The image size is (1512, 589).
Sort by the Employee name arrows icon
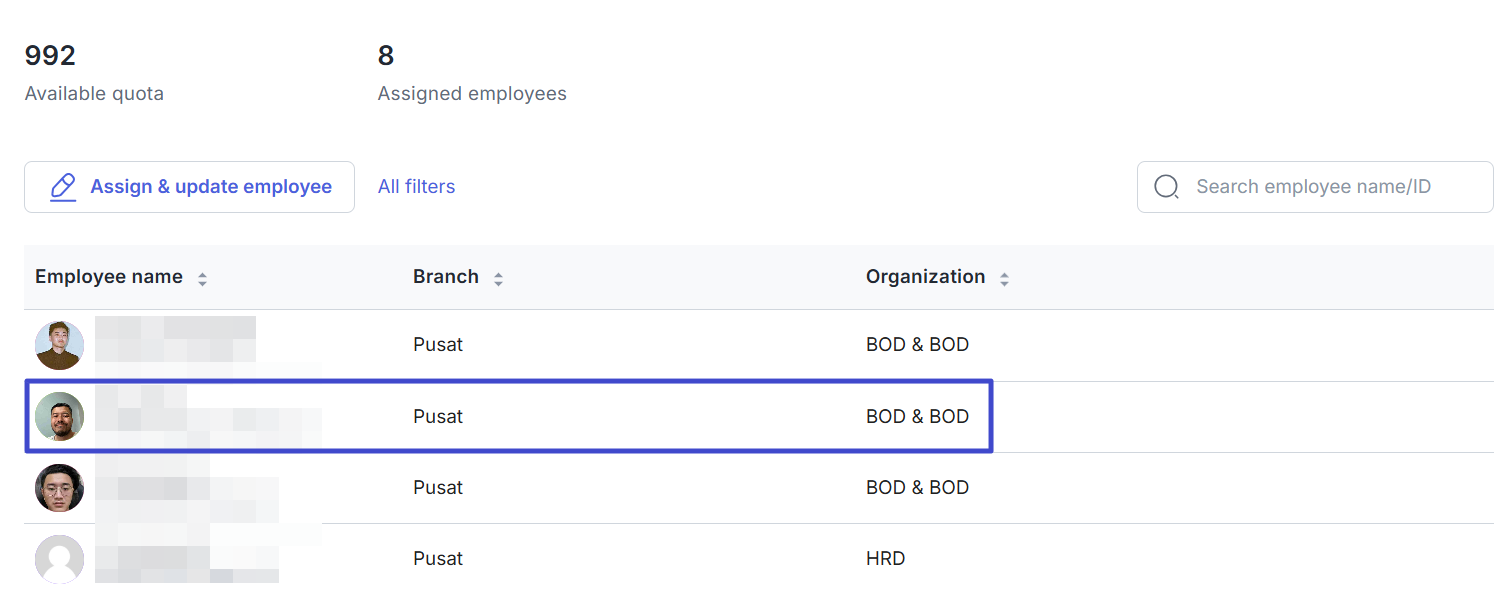pos(202,279)
